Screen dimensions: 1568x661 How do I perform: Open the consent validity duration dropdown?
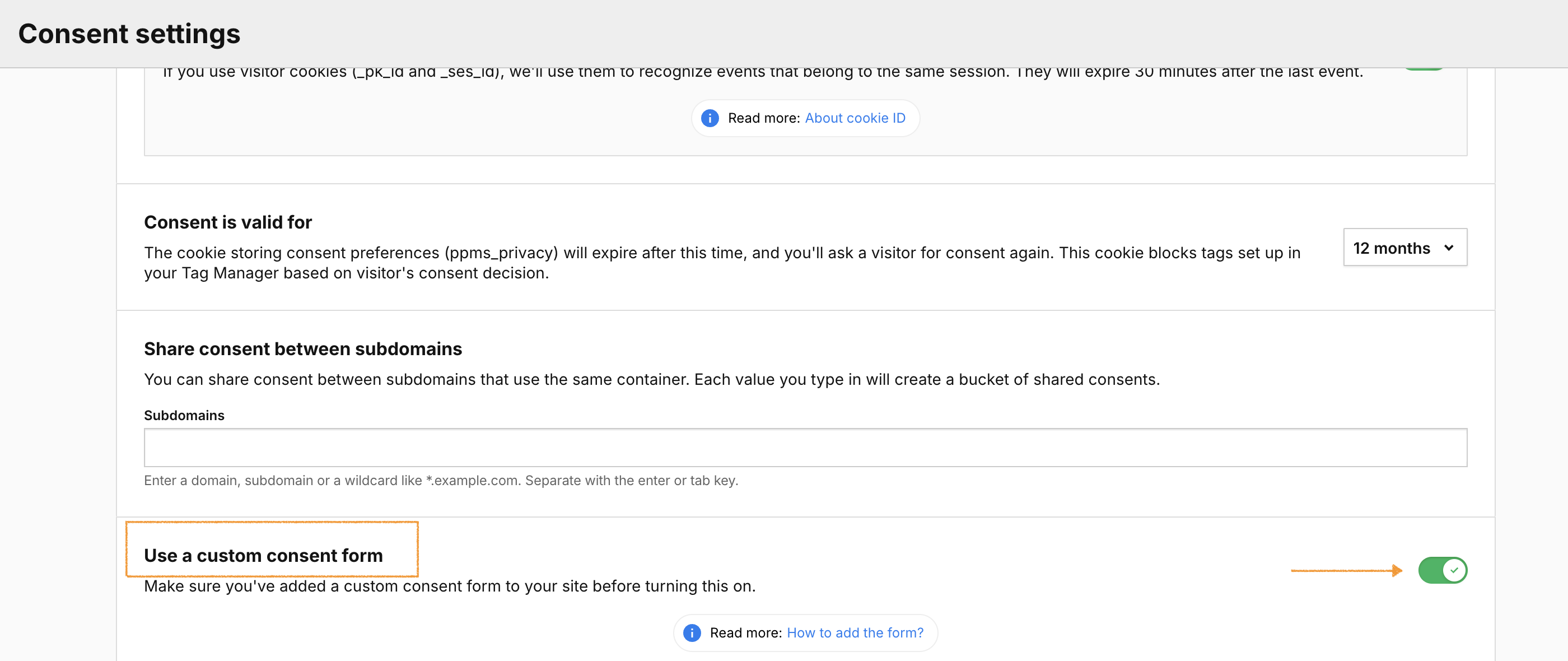[1405, 248]
